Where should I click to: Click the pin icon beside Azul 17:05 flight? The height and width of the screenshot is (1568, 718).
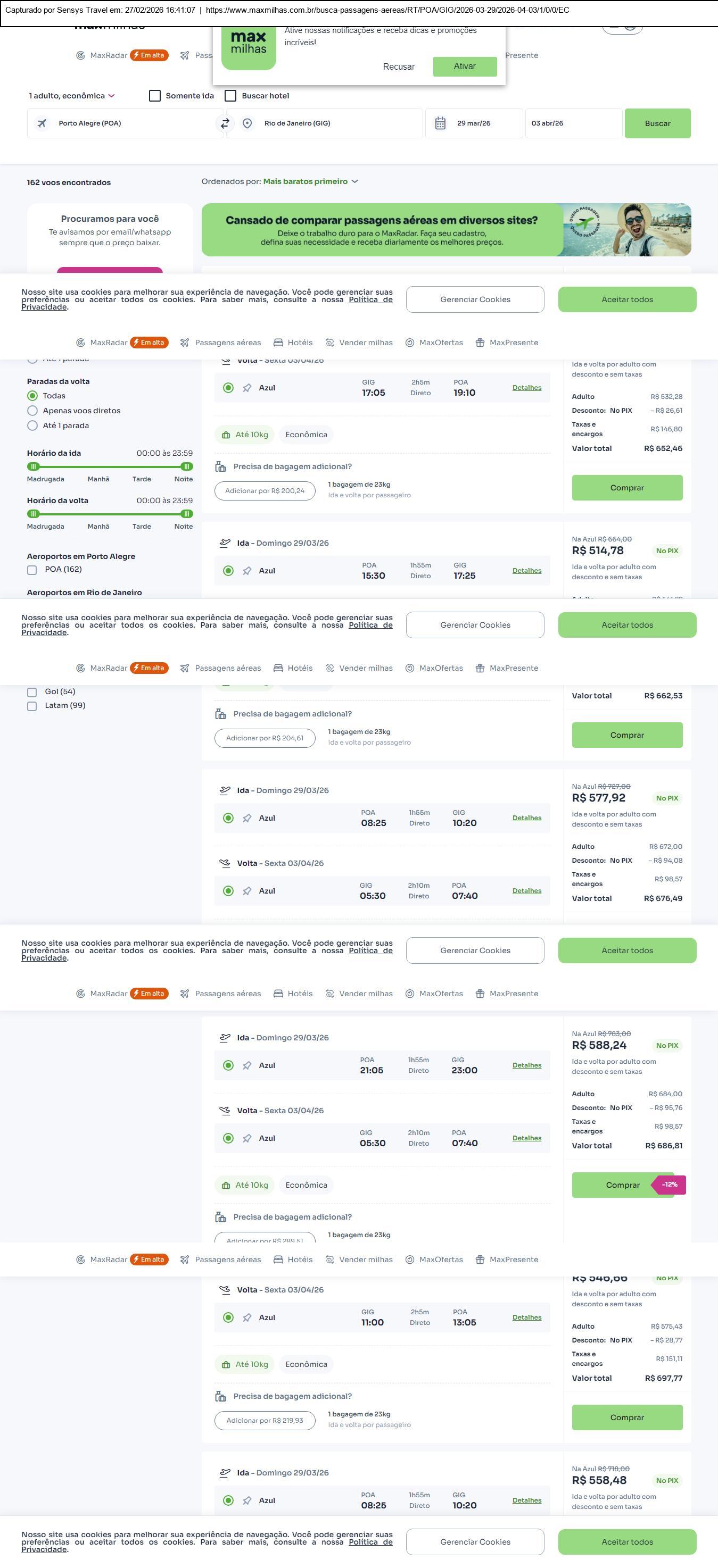[x=247, y=388]
